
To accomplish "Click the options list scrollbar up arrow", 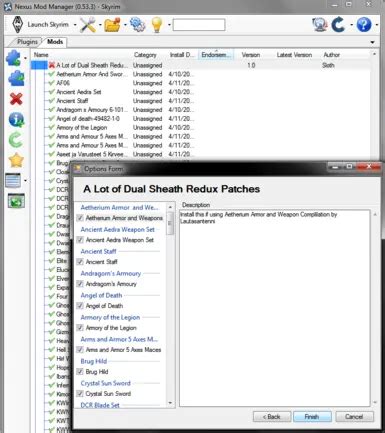I will (x=170, y=207).
